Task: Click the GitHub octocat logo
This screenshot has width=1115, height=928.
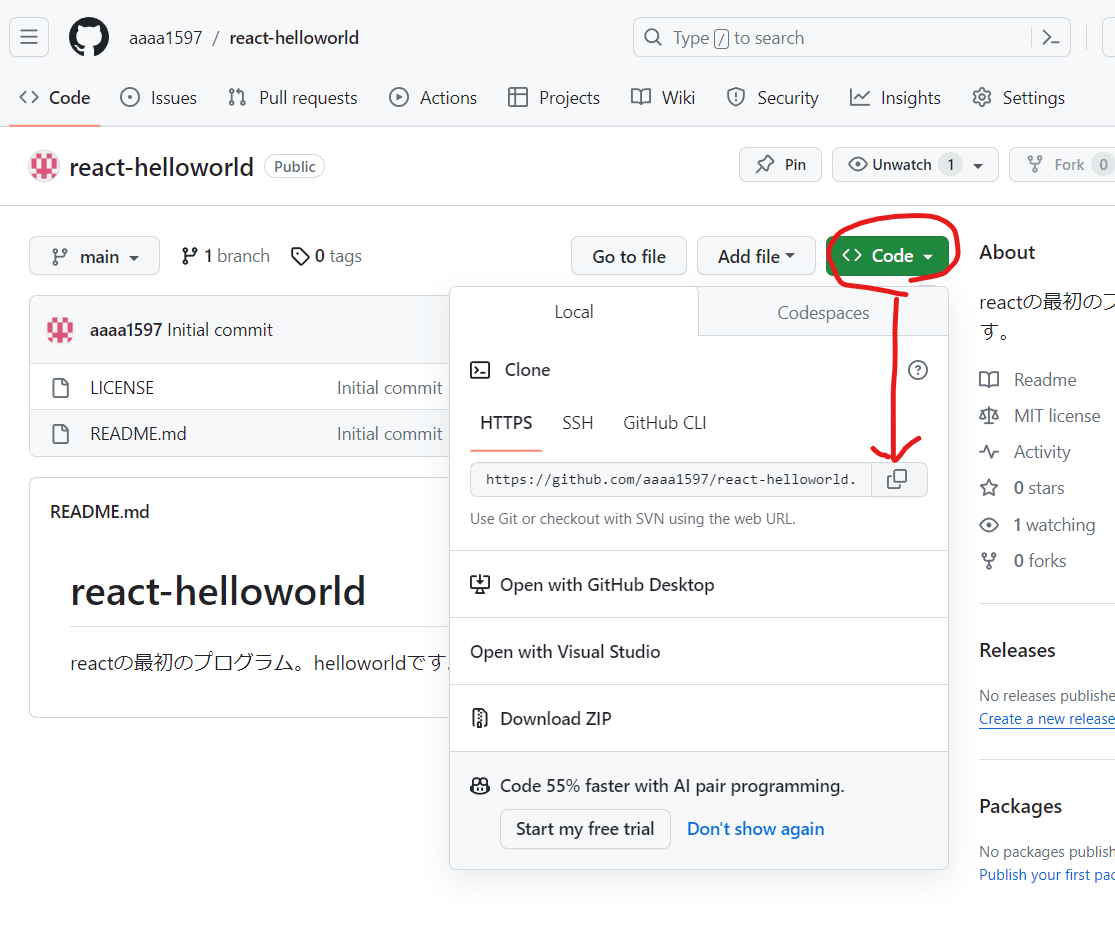Action: (89, 37)
